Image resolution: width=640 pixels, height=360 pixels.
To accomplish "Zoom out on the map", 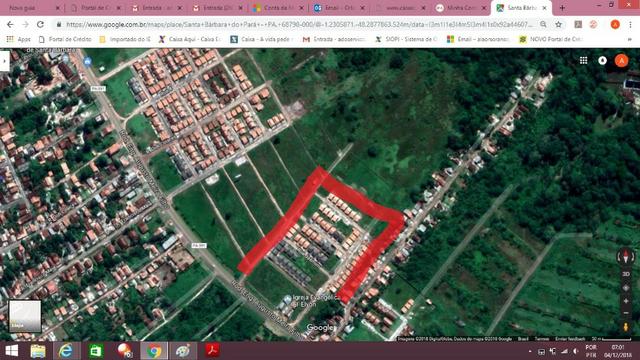I will coord(626,313).
